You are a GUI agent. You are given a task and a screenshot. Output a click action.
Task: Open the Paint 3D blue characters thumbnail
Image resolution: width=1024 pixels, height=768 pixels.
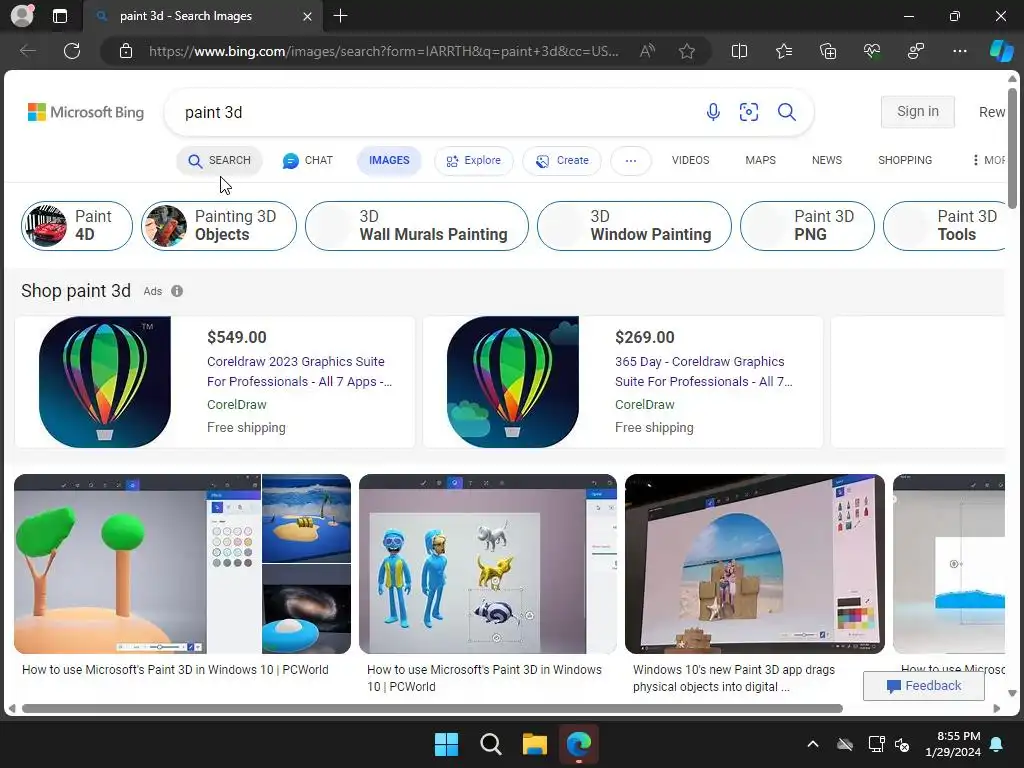click(488, 564)
